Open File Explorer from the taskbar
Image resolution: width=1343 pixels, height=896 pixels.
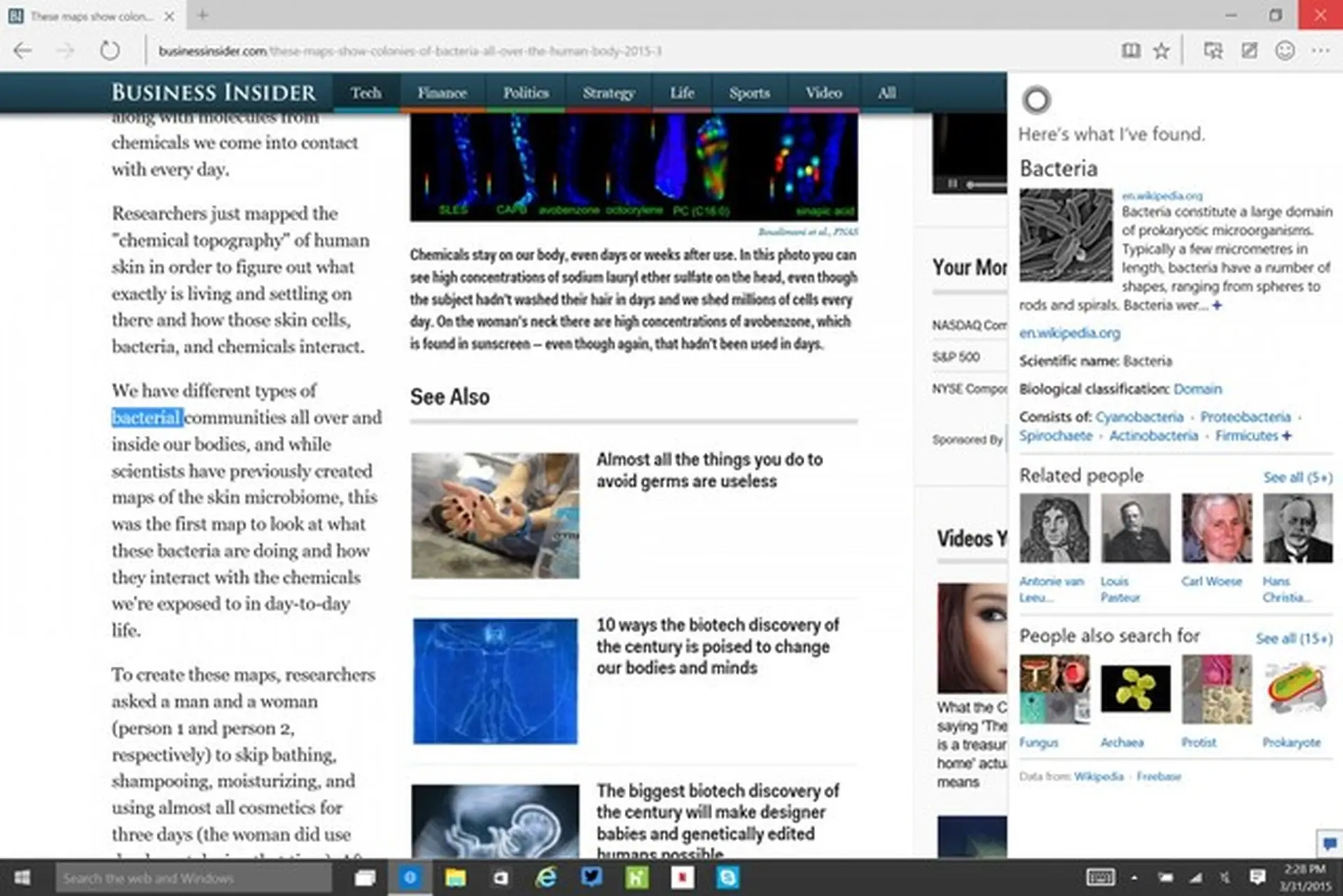tap(455, 877)
